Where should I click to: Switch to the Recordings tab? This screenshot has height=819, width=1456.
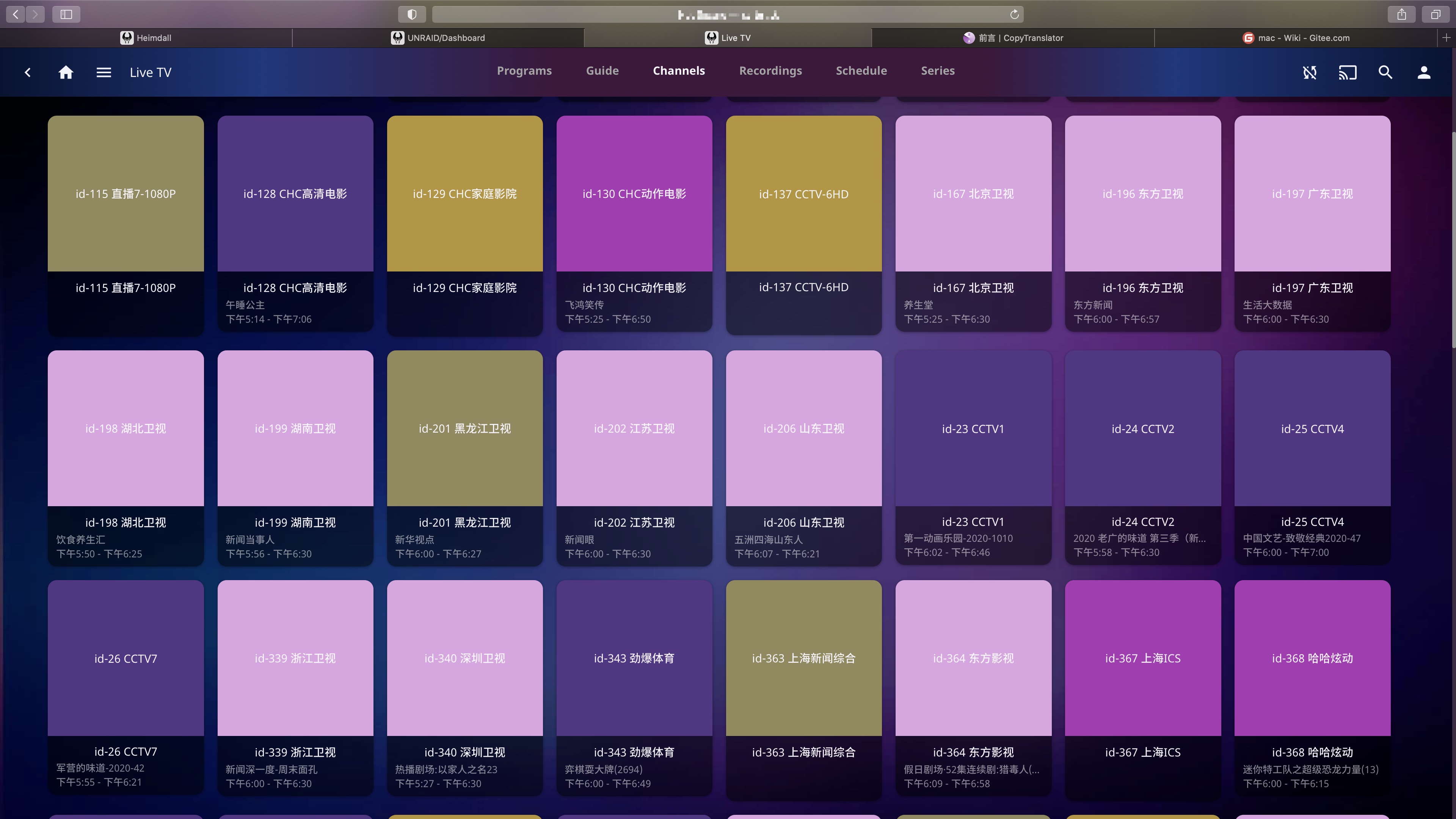pos(770,71)
